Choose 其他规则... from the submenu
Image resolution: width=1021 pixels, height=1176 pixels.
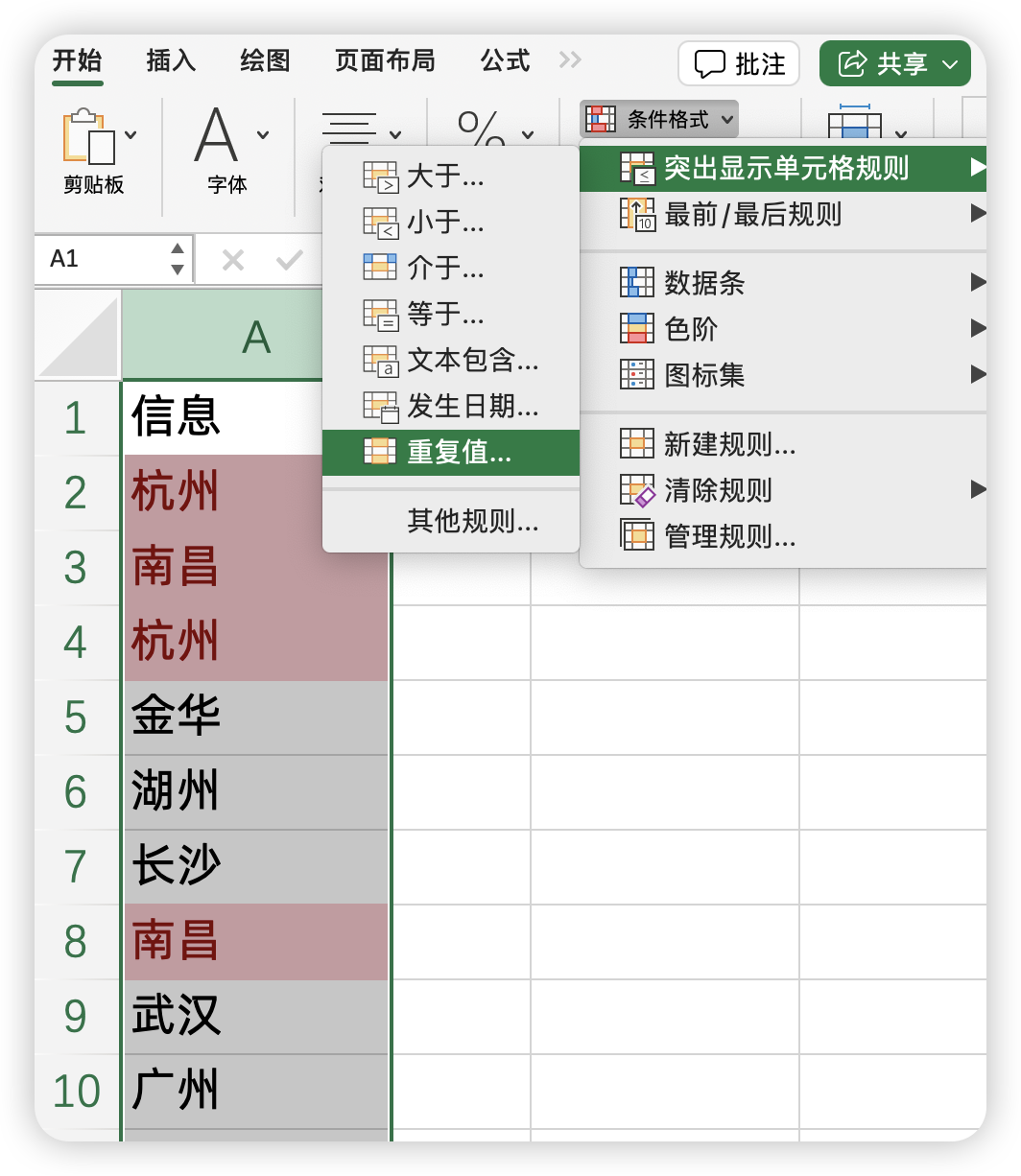451,521
